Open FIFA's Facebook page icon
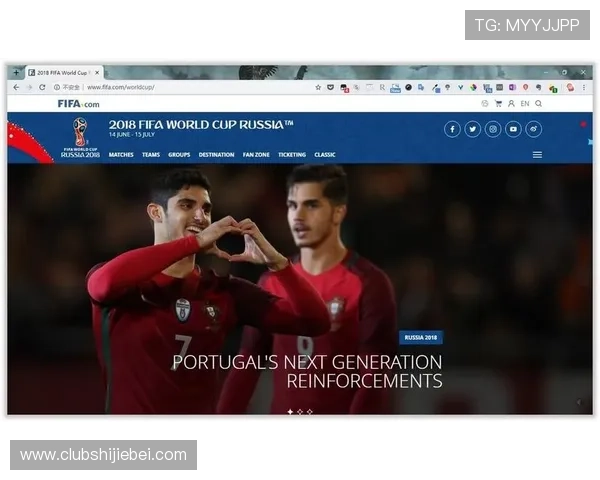Screen dimensions: 600x480 (452, 129)
